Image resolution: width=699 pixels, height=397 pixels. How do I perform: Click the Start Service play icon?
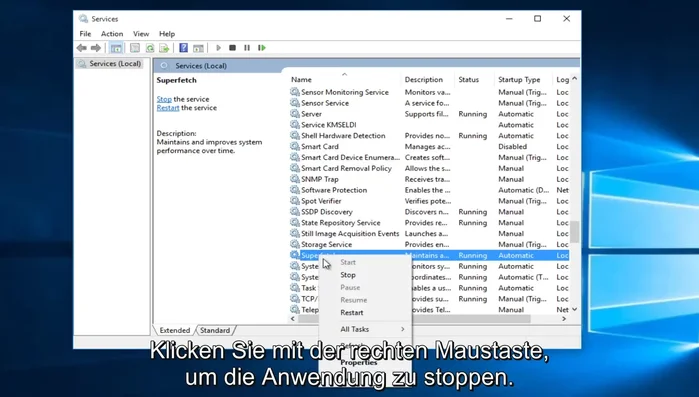[x=218, y=48]
